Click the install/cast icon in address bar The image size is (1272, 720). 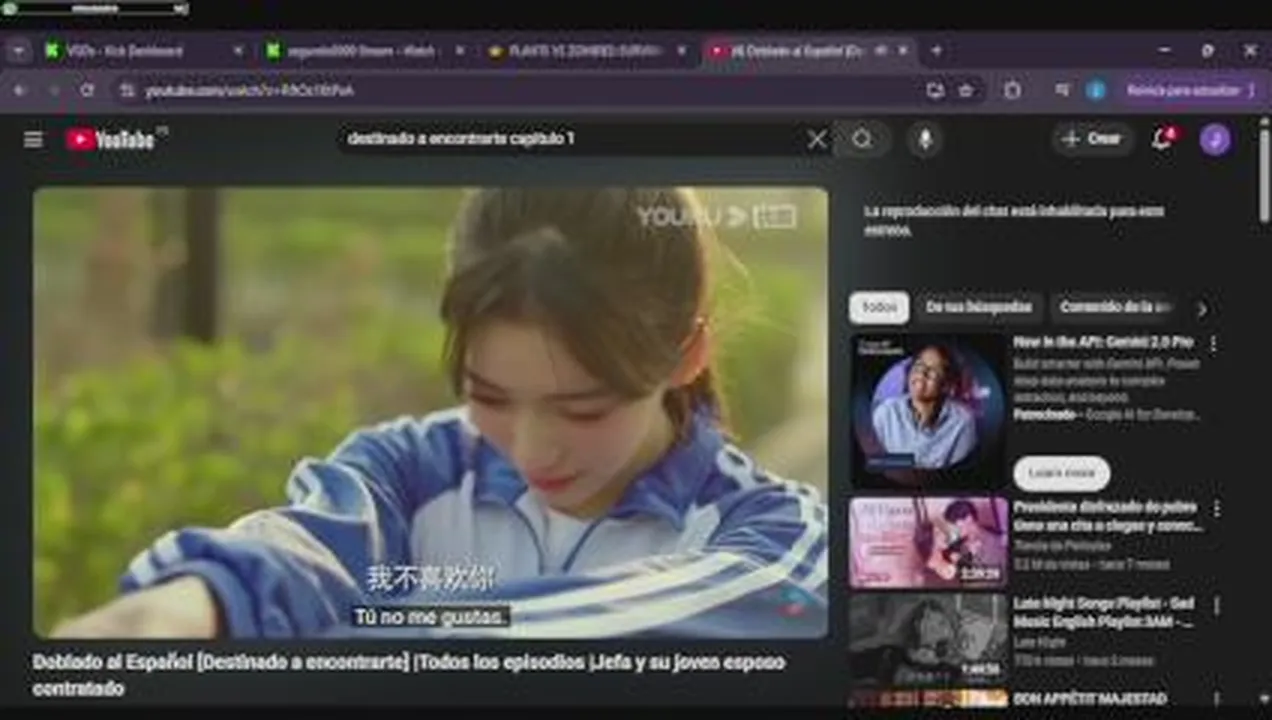tap(935, 90)
